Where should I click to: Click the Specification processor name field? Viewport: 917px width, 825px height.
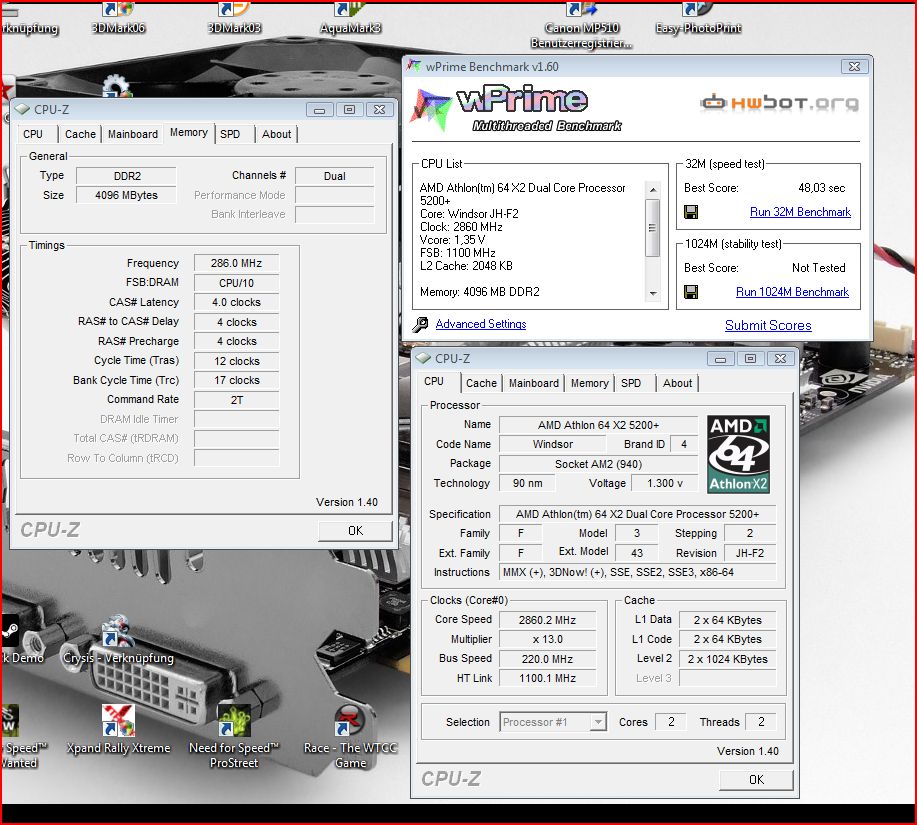637,514
